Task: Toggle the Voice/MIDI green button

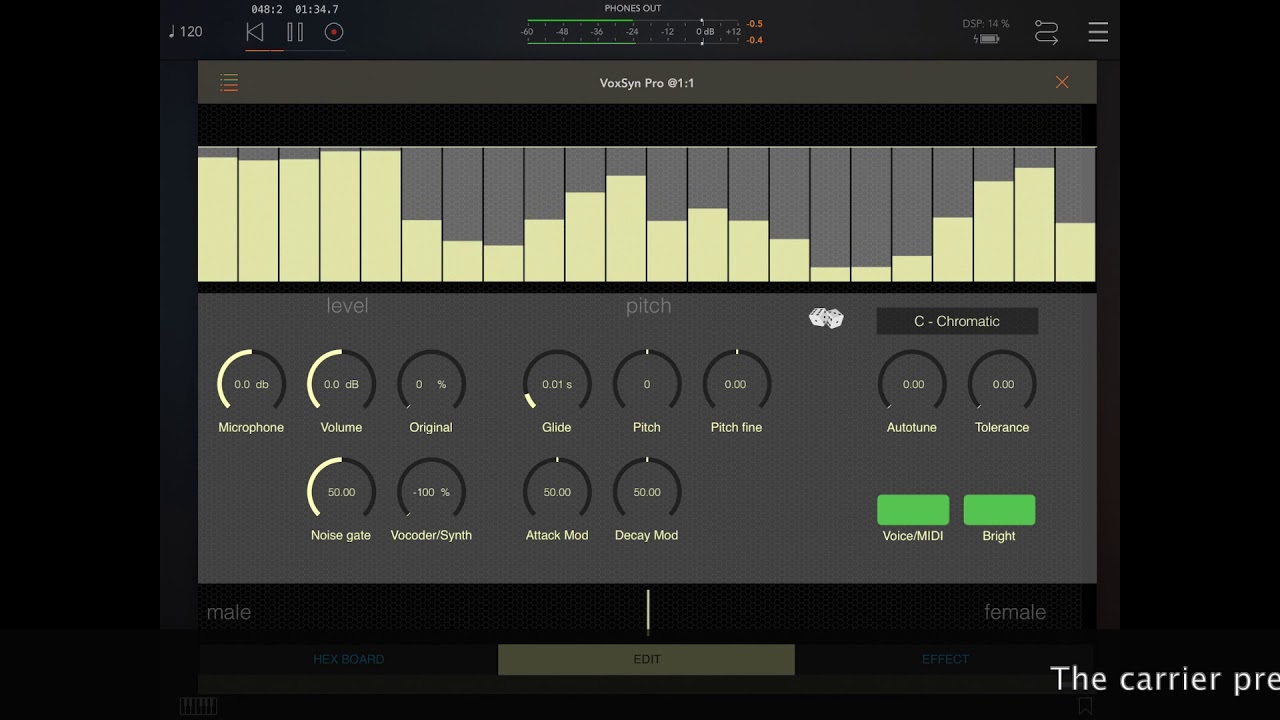Action: [x=913, y=510]
